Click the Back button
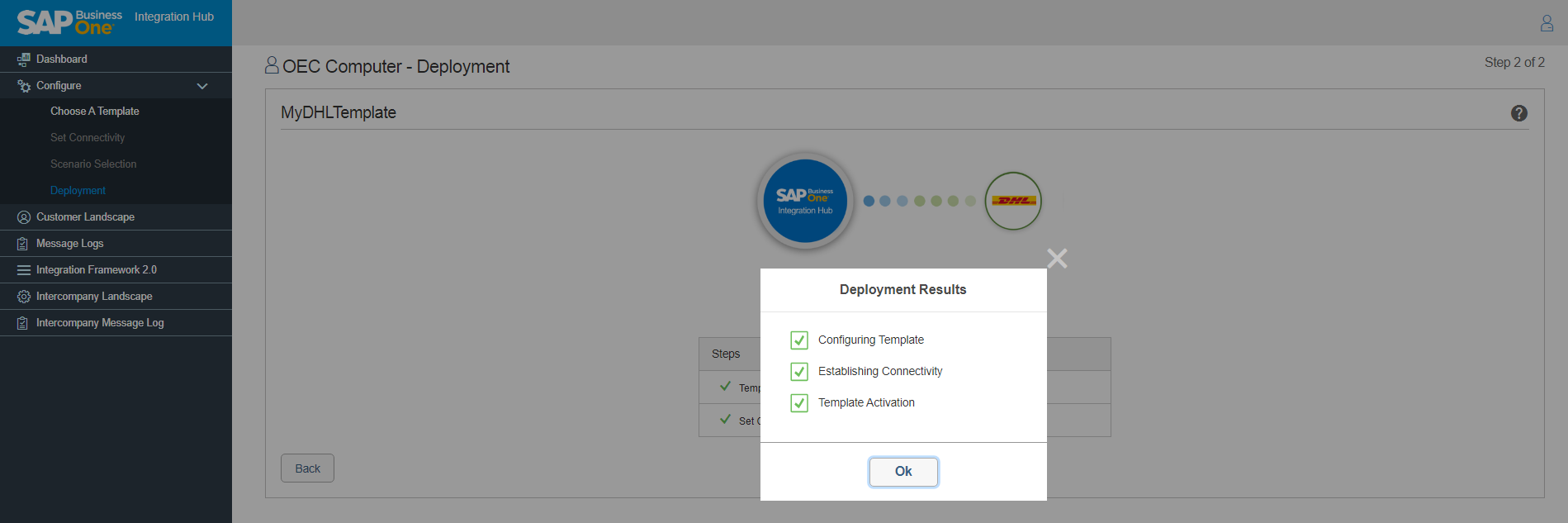The image size is (1568, 523). pyautogui.click(x=307, y=468)
